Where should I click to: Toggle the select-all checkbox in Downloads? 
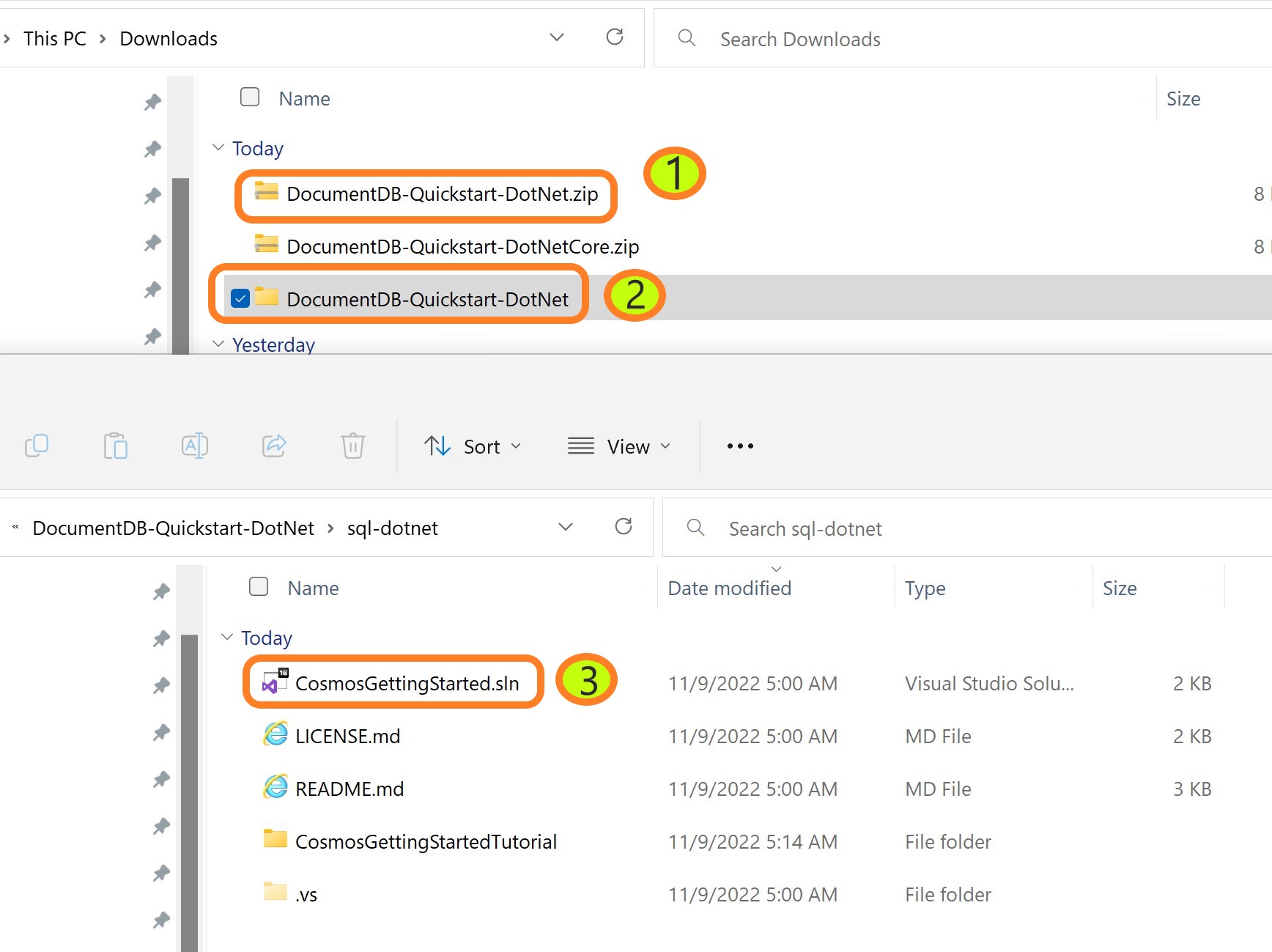250,97
